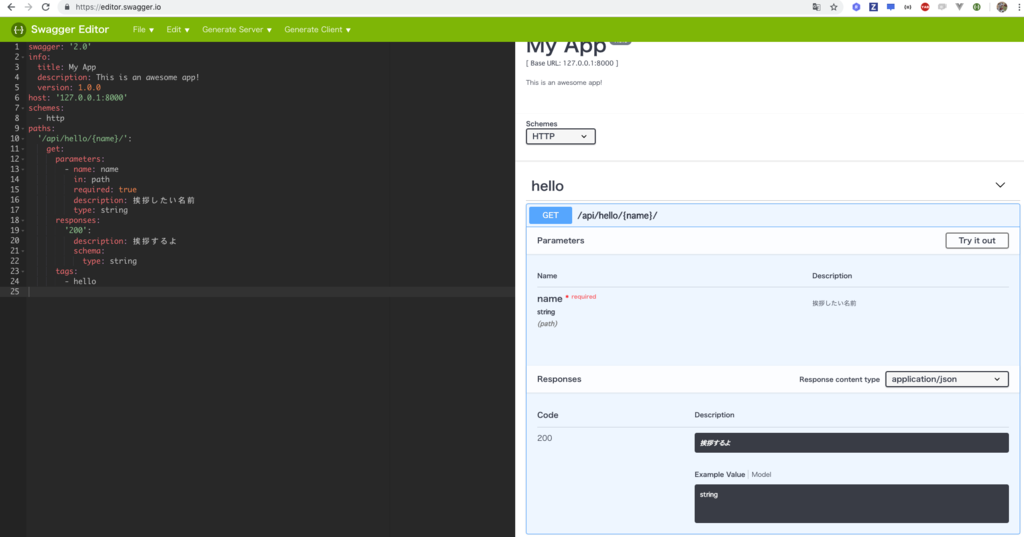
Task: Click the /api/hello/{name}/ operation path
Action: point(617,216)
